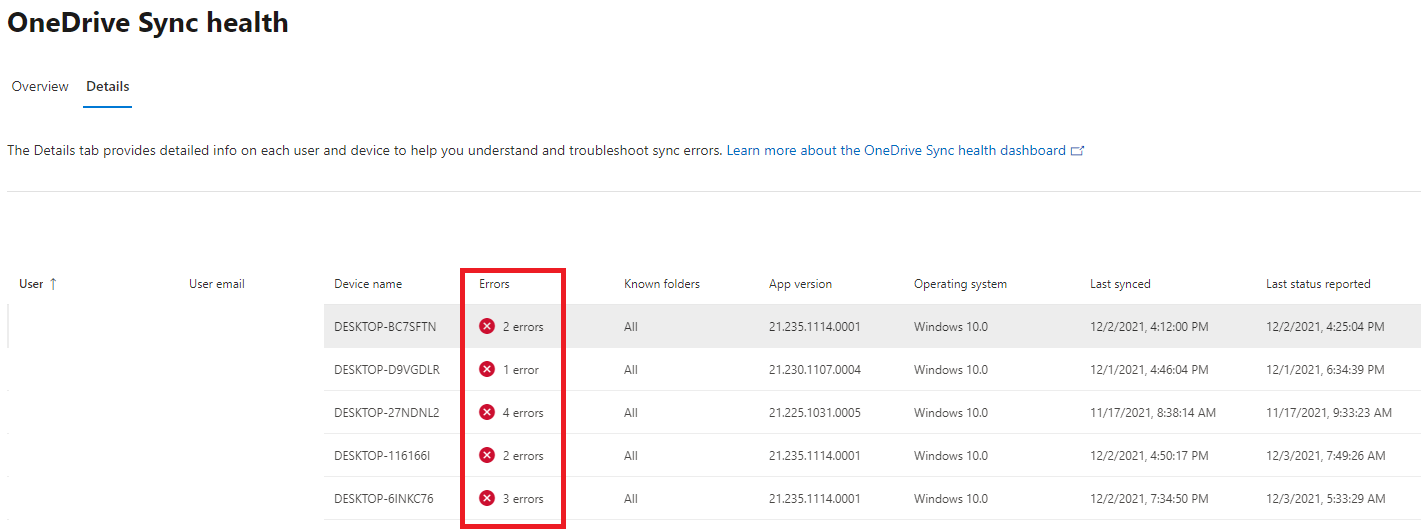Viewport: 1421px width, 529px height.
Task: Click last synced 12/2/2021, 4:50:17 PM
Action: pyautogui.click(x=1149, y=456)
